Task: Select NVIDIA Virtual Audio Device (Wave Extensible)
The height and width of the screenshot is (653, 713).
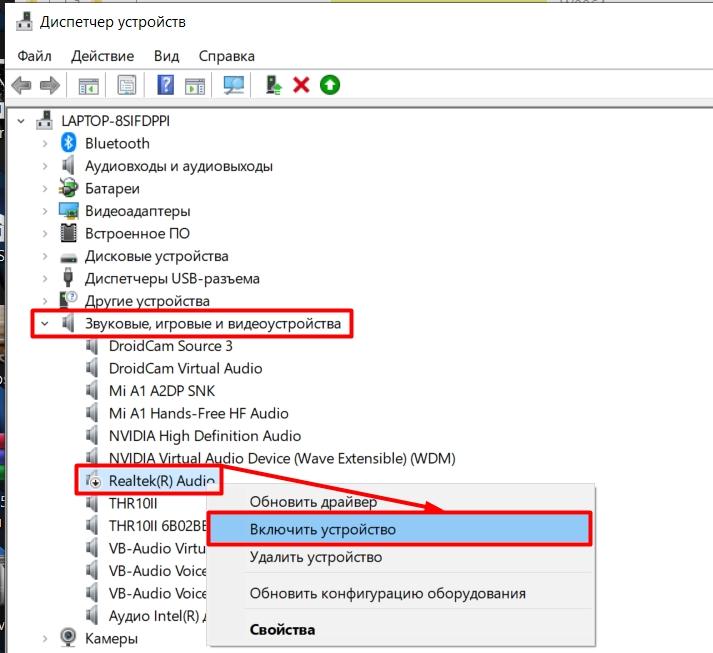Action: pos(282,458)
